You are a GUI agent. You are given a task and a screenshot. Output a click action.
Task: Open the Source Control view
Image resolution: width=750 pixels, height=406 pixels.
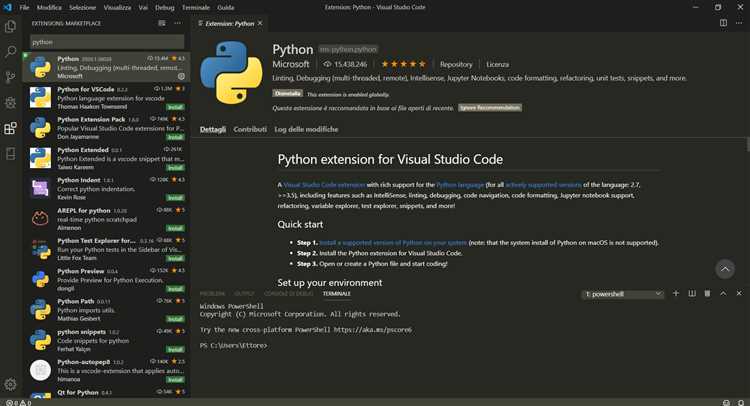coord(10,77)
